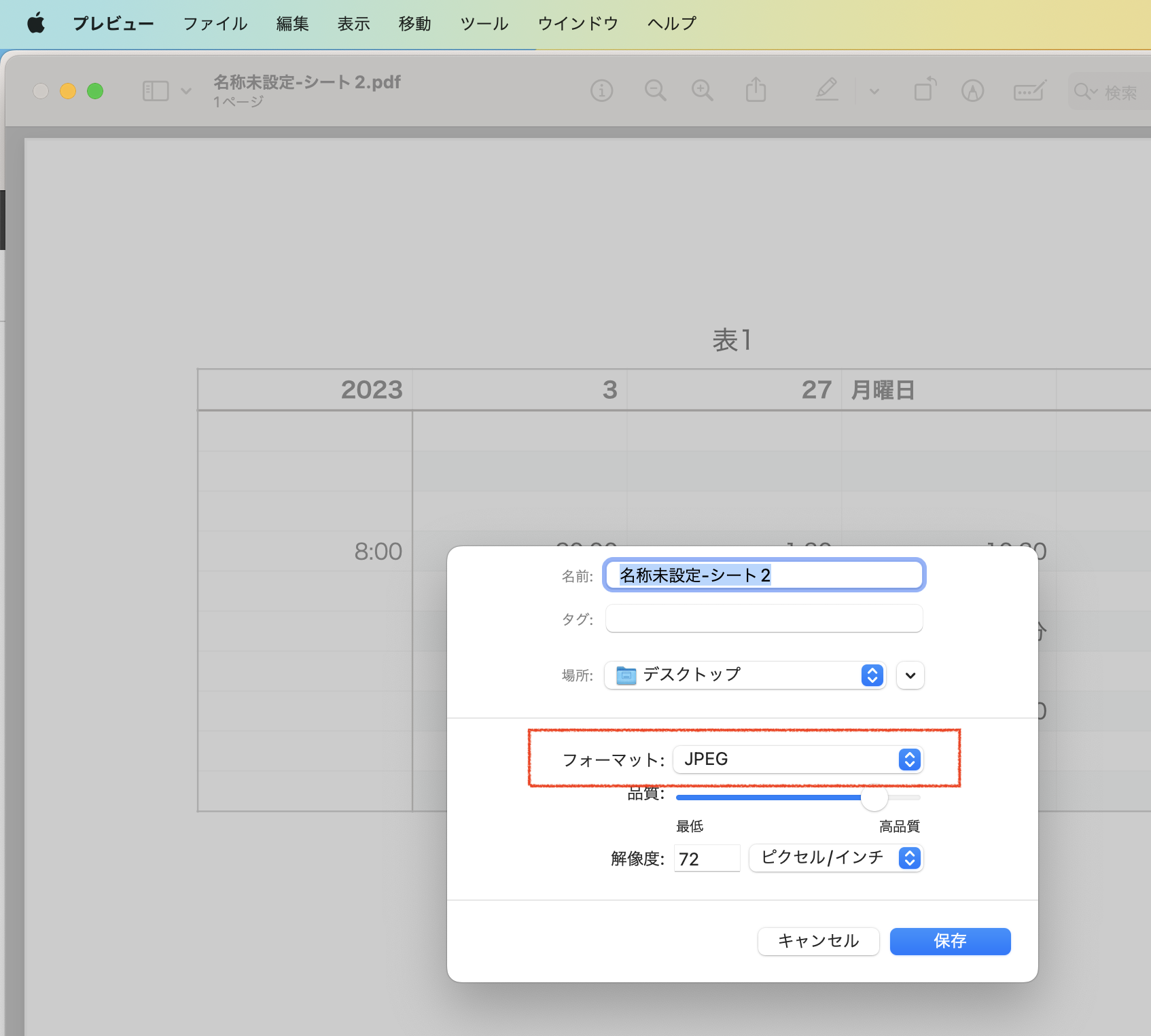Show the markup toolbar icon
1151x1036 pixels.
pos(972,90)
